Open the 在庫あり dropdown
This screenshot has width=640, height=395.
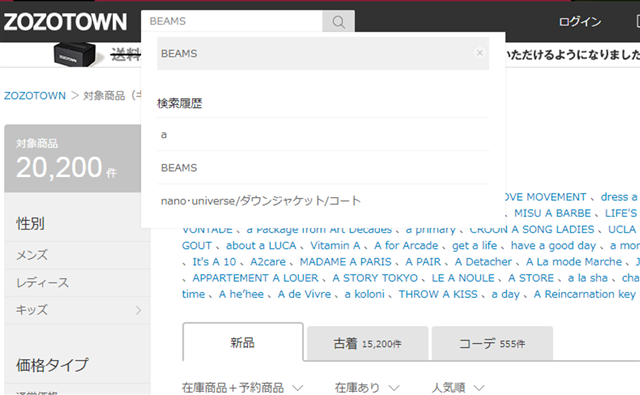pos(367,387)
